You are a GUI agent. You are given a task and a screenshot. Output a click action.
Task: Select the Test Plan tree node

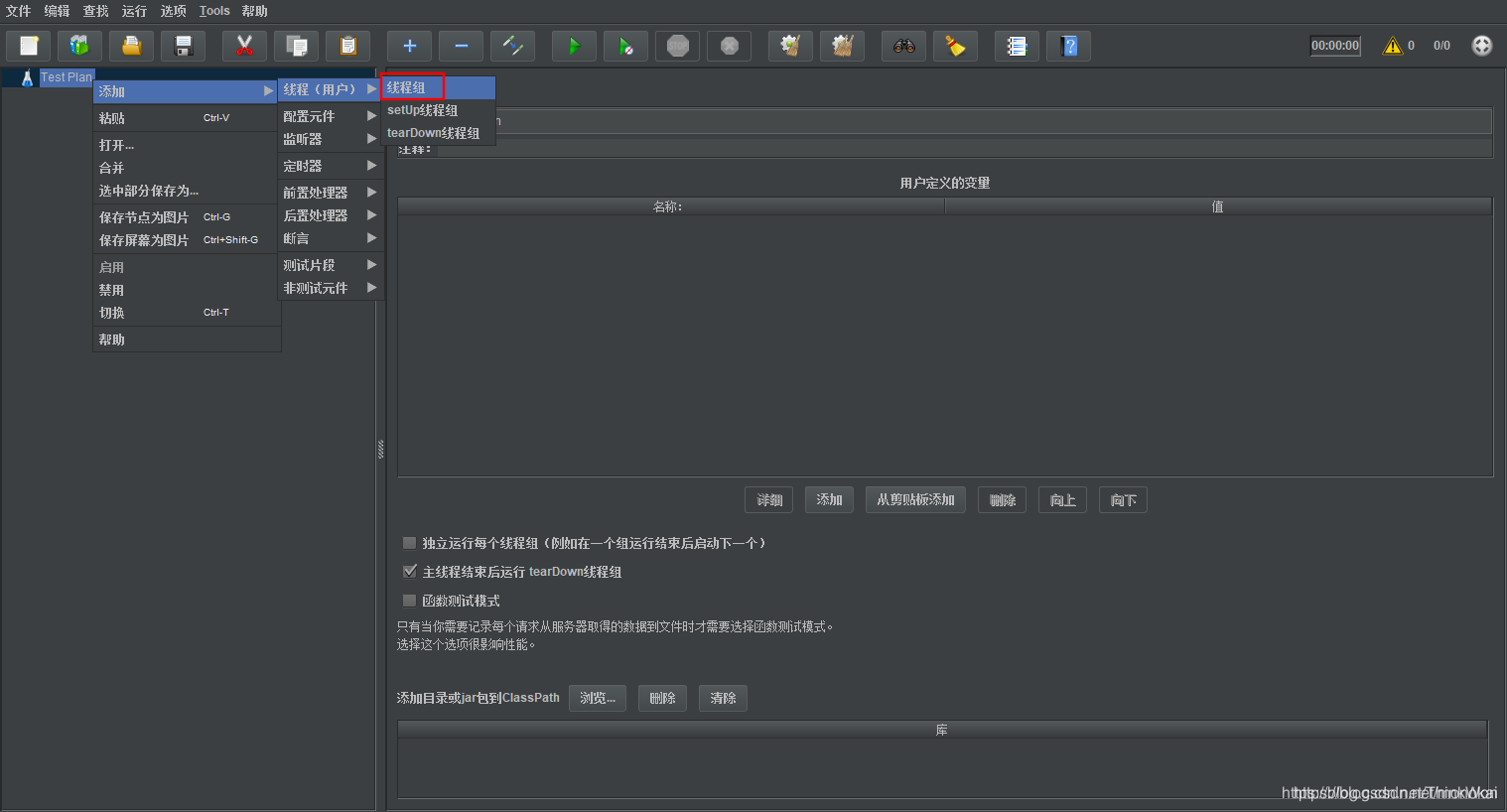point(66,77)
